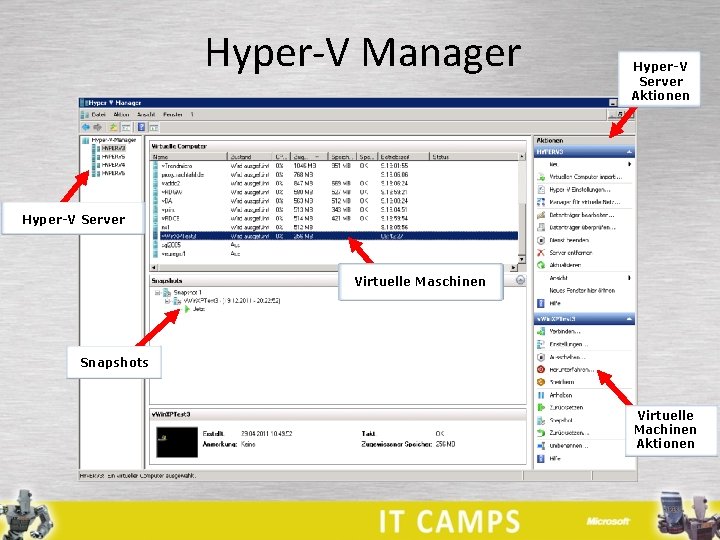The width and height of the screenshot is (720, 540).
Task: Click the Virtuellen Computer importieren icon
Action: coord(541,177)
